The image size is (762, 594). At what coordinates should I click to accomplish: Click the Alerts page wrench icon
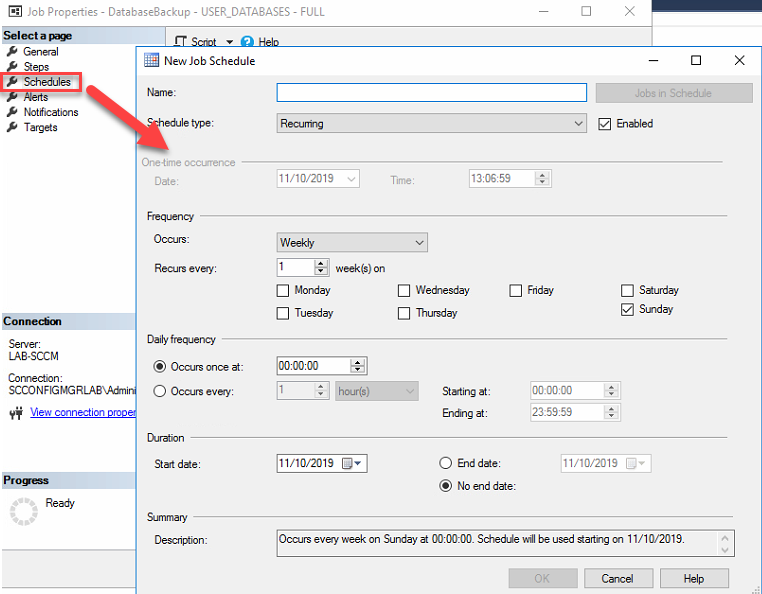(x=12, y=97)
